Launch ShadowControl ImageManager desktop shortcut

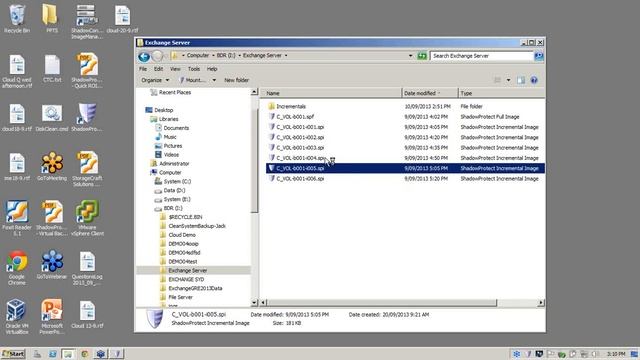tap(87, 22)
